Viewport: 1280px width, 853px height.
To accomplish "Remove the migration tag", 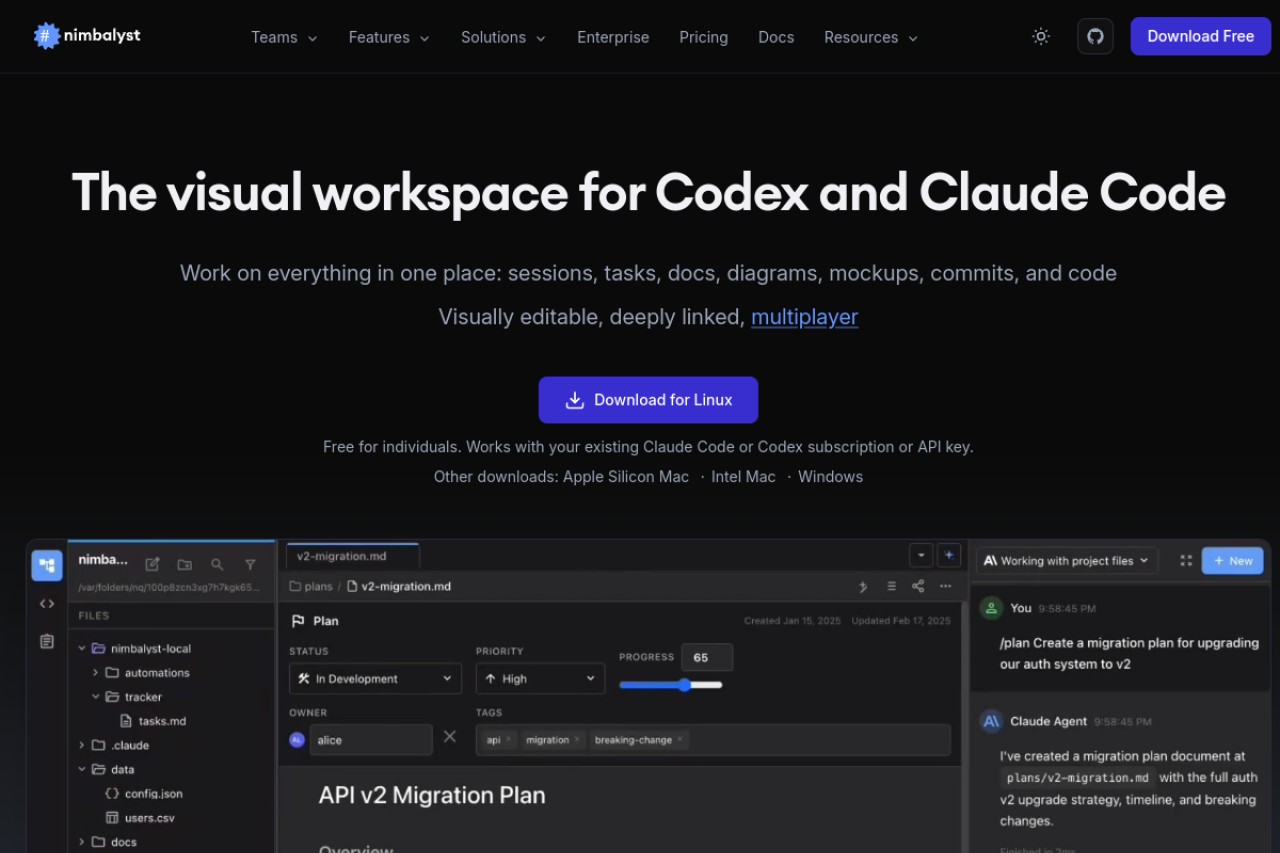I will [x=577, y=740].
